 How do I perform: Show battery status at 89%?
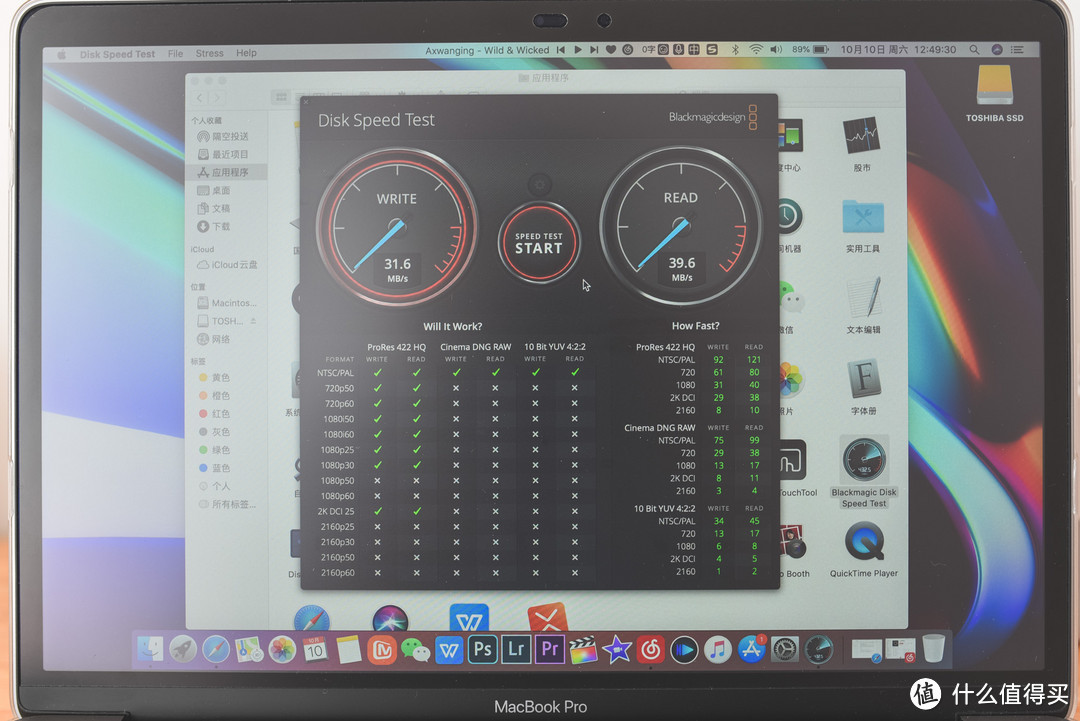(x=810, y=50)
